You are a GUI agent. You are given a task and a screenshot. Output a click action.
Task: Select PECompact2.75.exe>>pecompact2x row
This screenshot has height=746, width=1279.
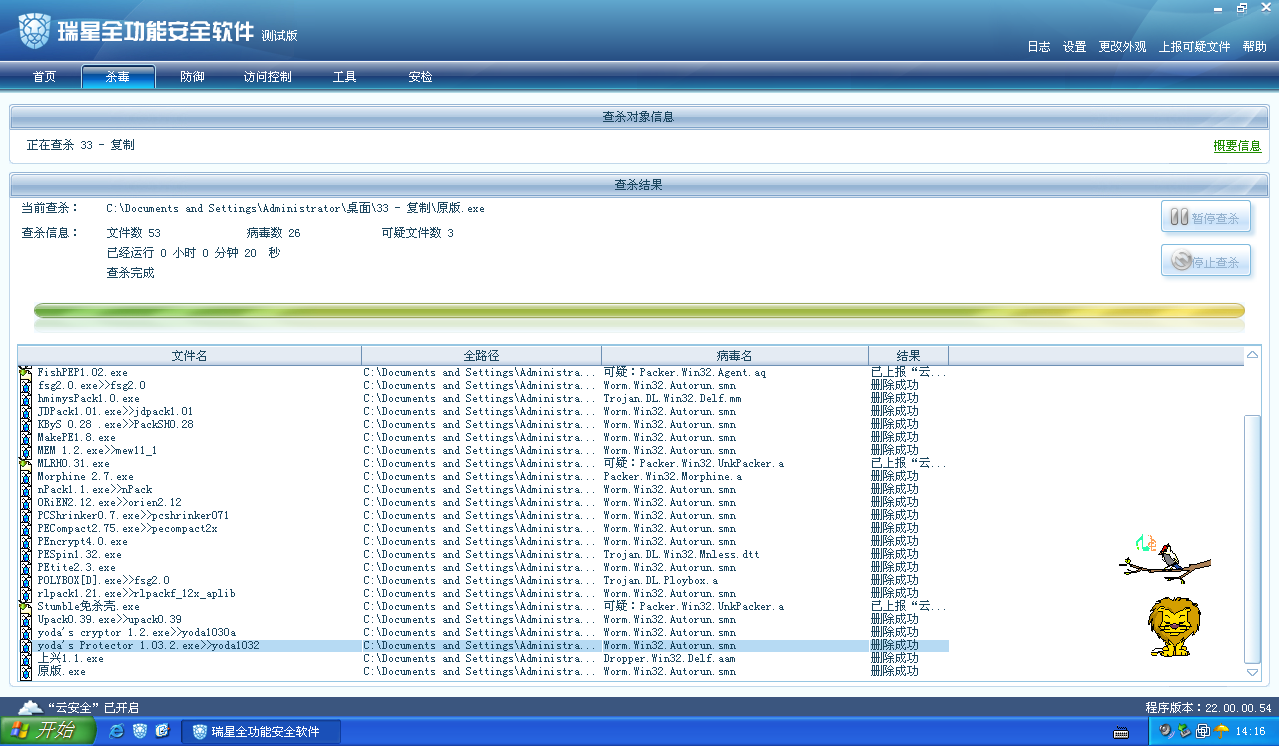click(x=483, y=528)
